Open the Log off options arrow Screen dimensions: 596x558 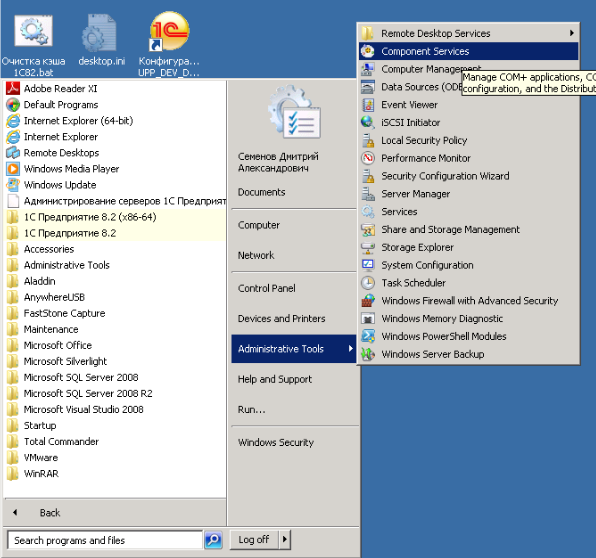pos(285,539)
